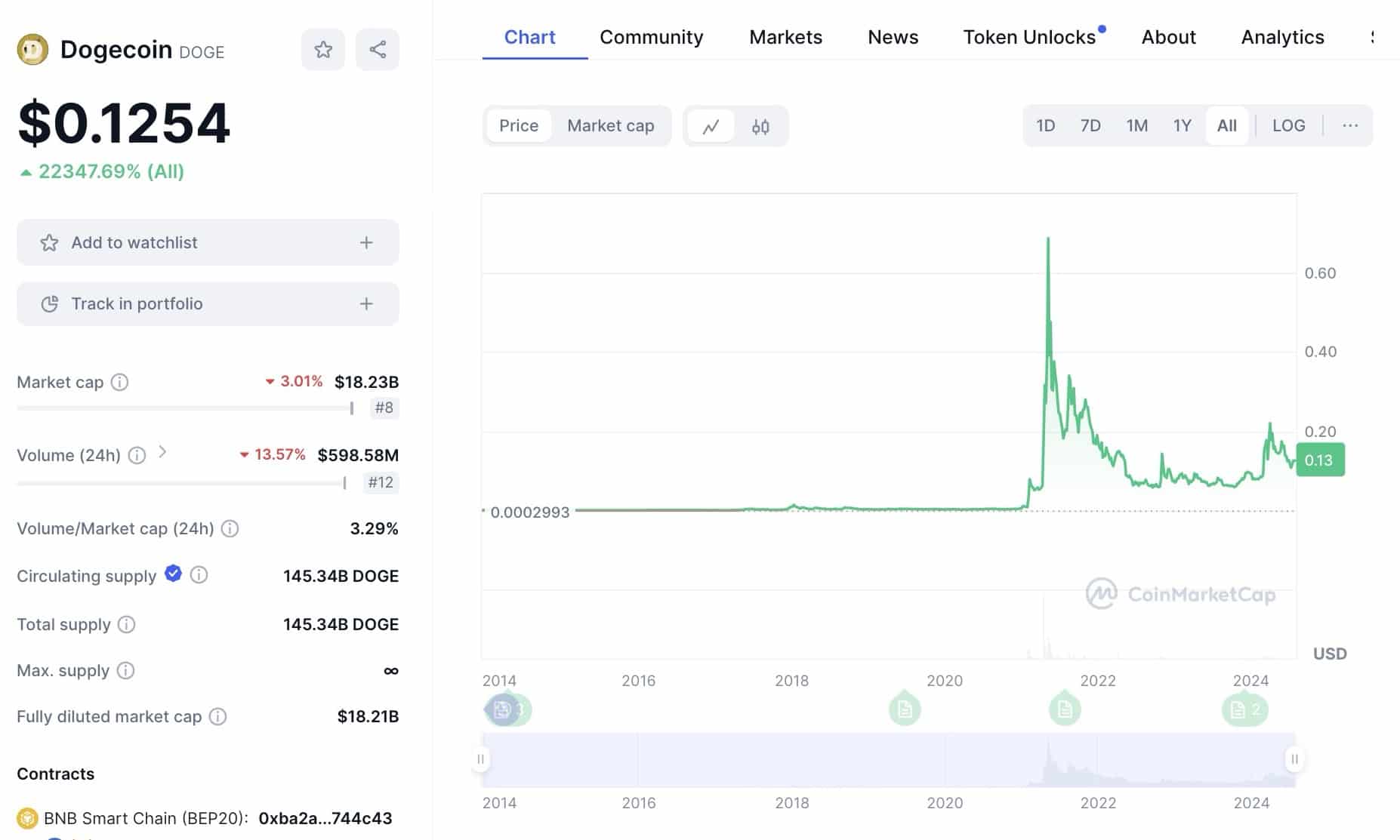Screen dimensions: 1400x840
Task: Click the star icon in Add to watchlist
Action: point(49,242)
